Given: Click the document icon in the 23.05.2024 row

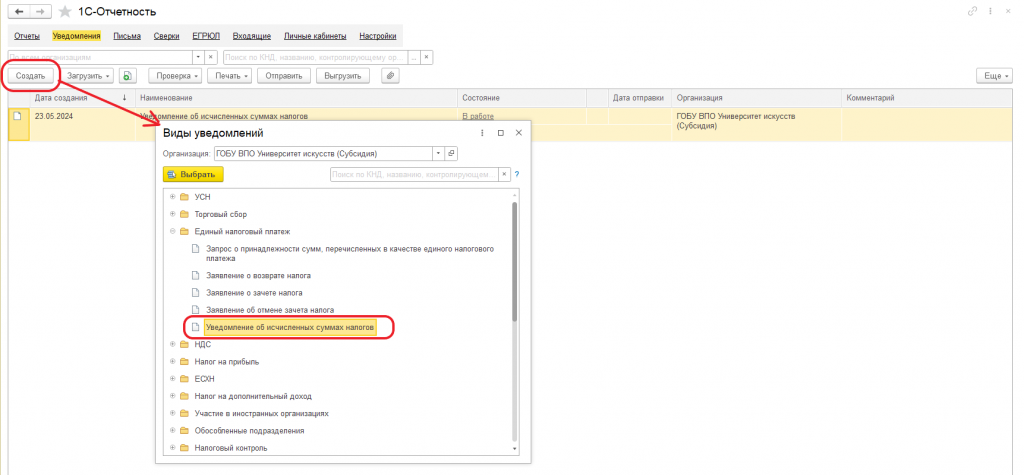Looking at the screenshot, I should 18,116.
